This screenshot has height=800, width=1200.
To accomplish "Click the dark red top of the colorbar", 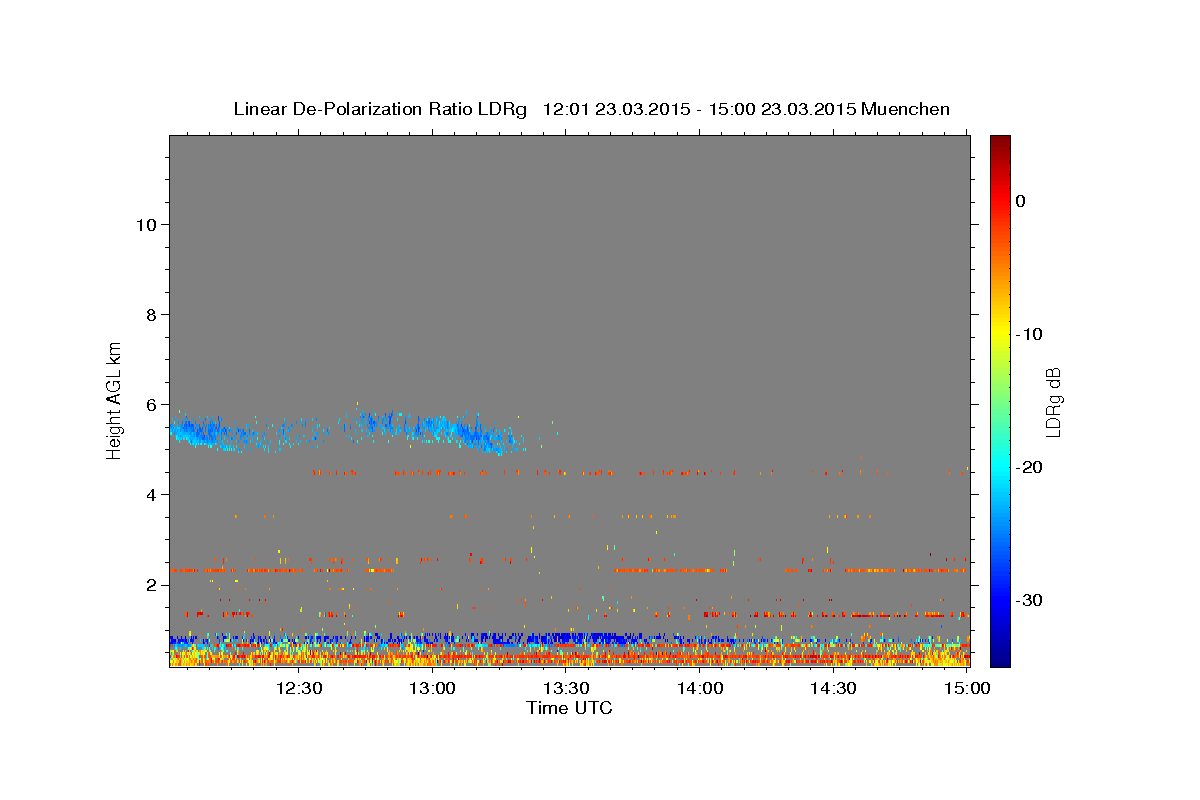I will pyautogui.click(x=1000, y=142).
